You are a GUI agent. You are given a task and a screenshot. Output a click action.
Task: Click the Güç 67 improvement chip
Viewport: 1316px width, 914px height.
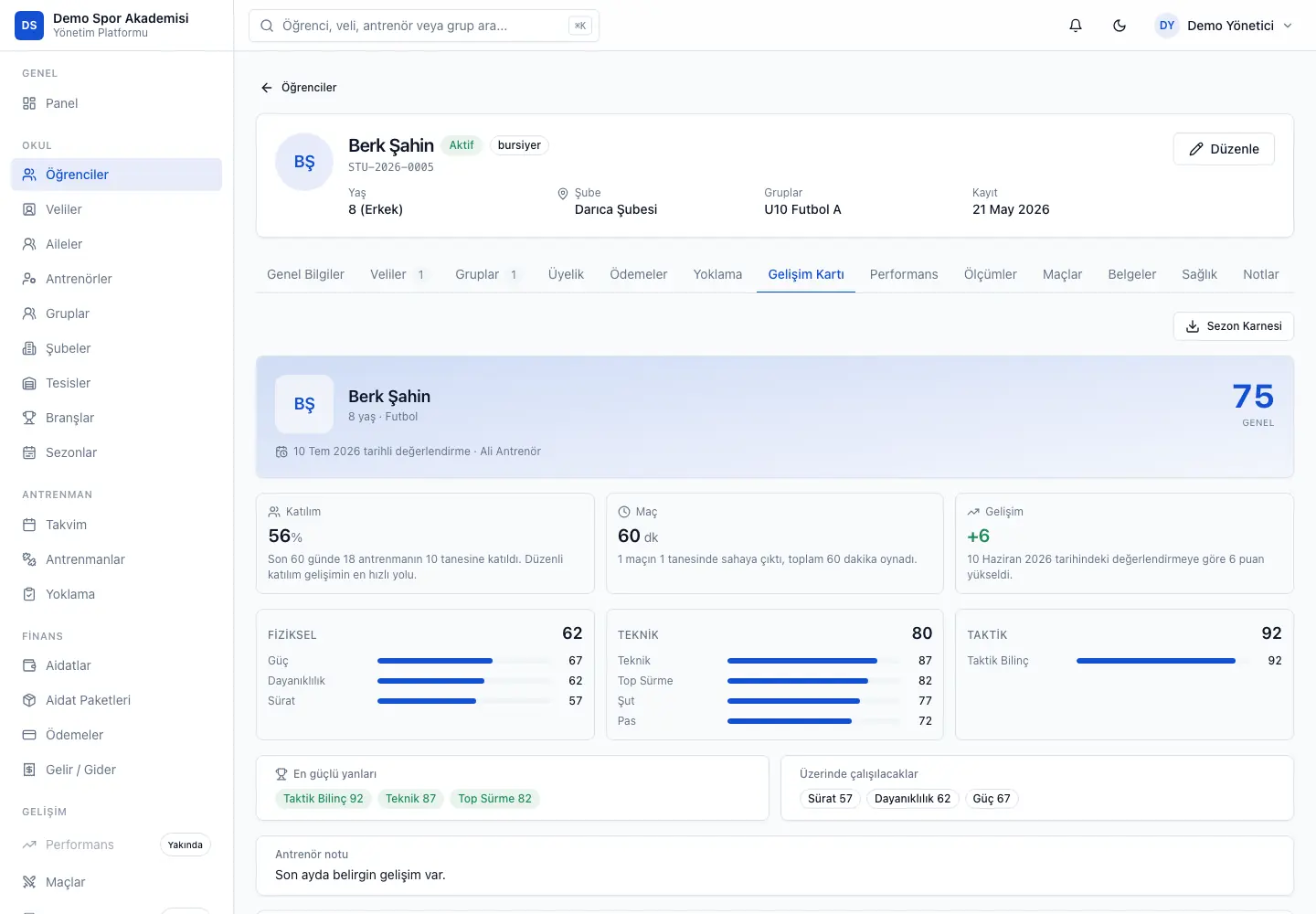click(992, 799)
